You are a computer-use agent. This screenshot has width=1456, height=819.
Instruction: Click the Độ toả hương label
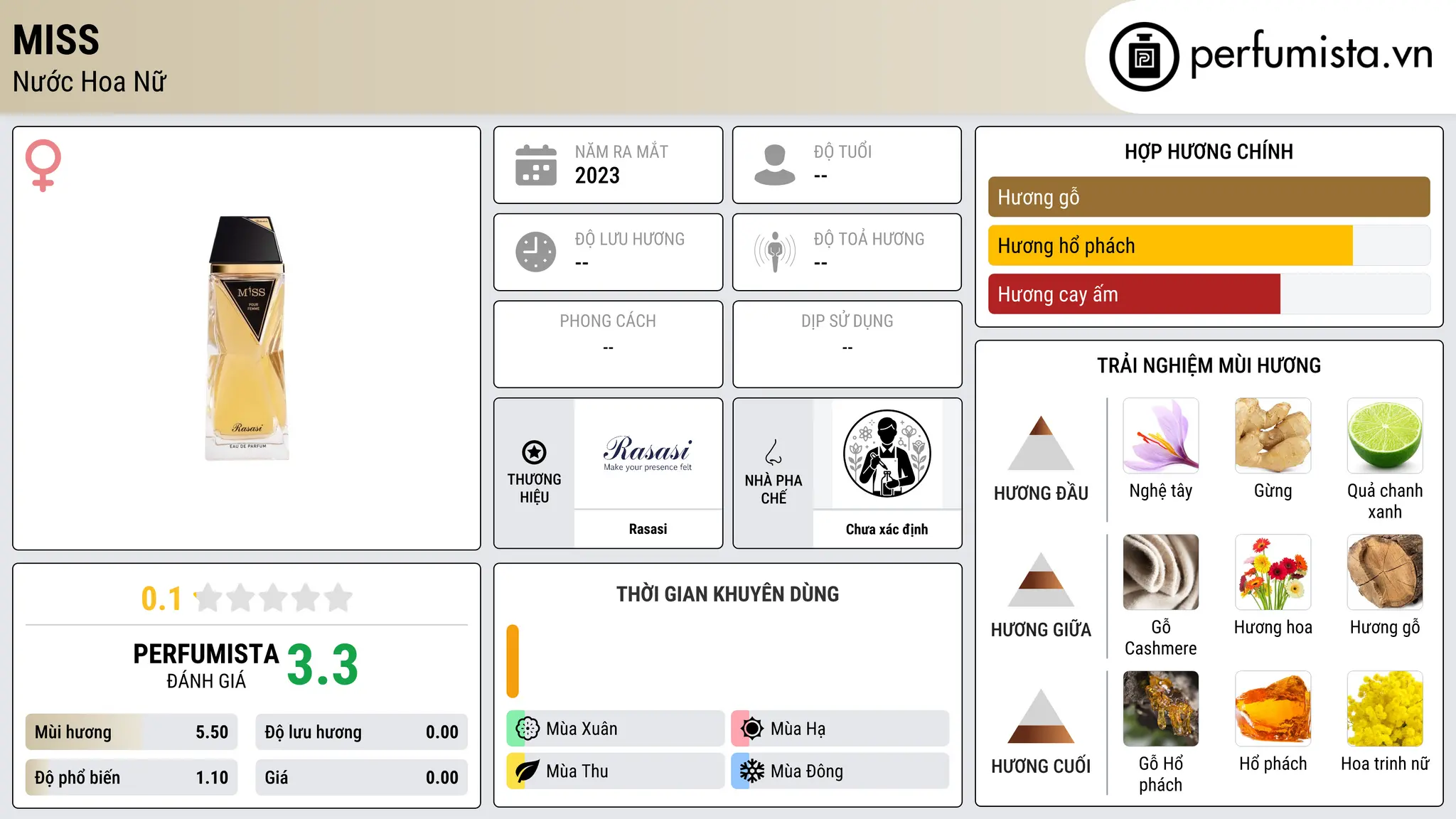(x=869, y=239)
